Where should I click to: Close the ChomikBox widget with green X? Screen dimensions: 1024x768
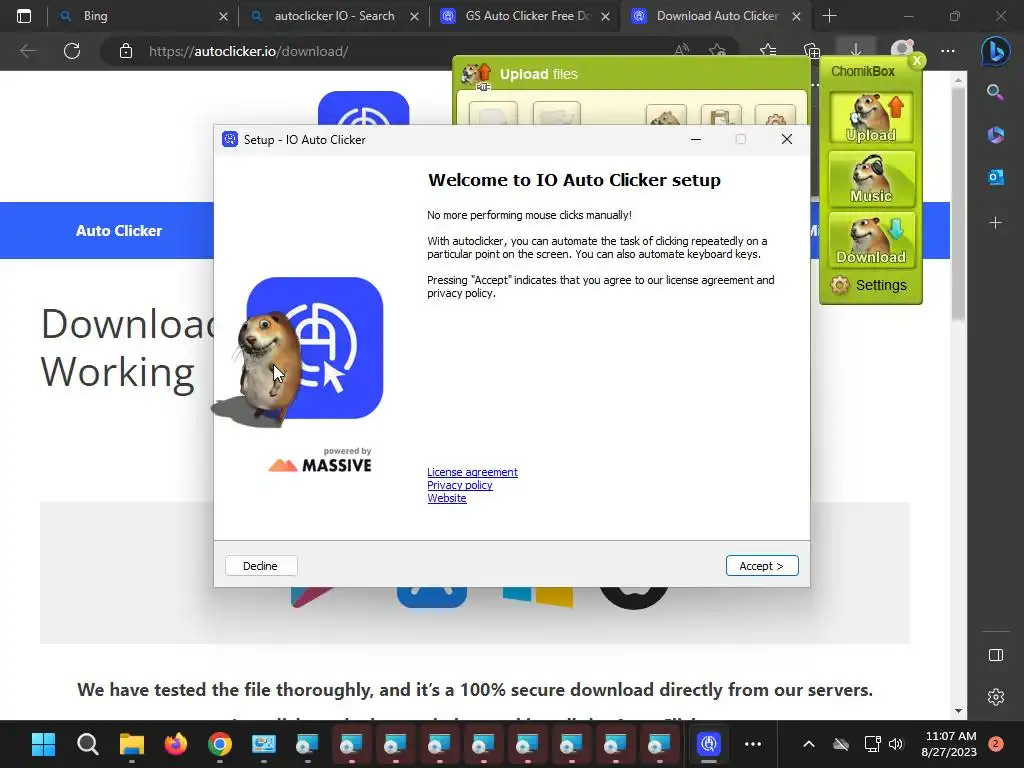pos(917,61)
